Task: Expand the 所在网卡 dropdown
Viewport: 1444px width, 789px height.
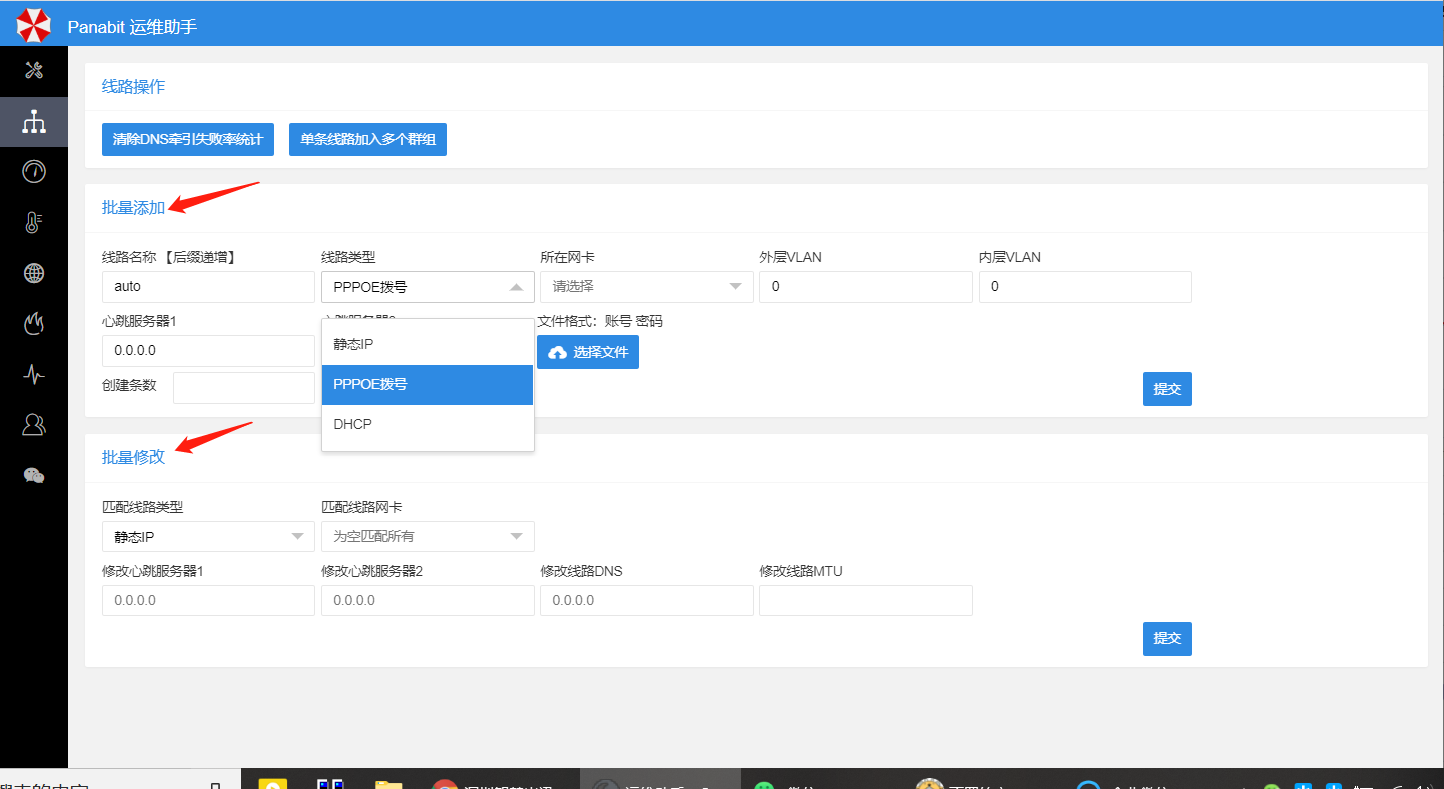Action: tap(646, 287)
